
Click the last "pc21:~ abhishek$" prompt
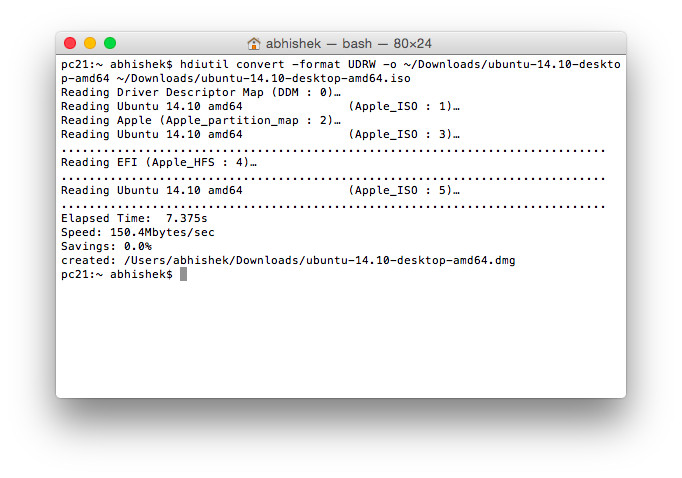point(116,274)
